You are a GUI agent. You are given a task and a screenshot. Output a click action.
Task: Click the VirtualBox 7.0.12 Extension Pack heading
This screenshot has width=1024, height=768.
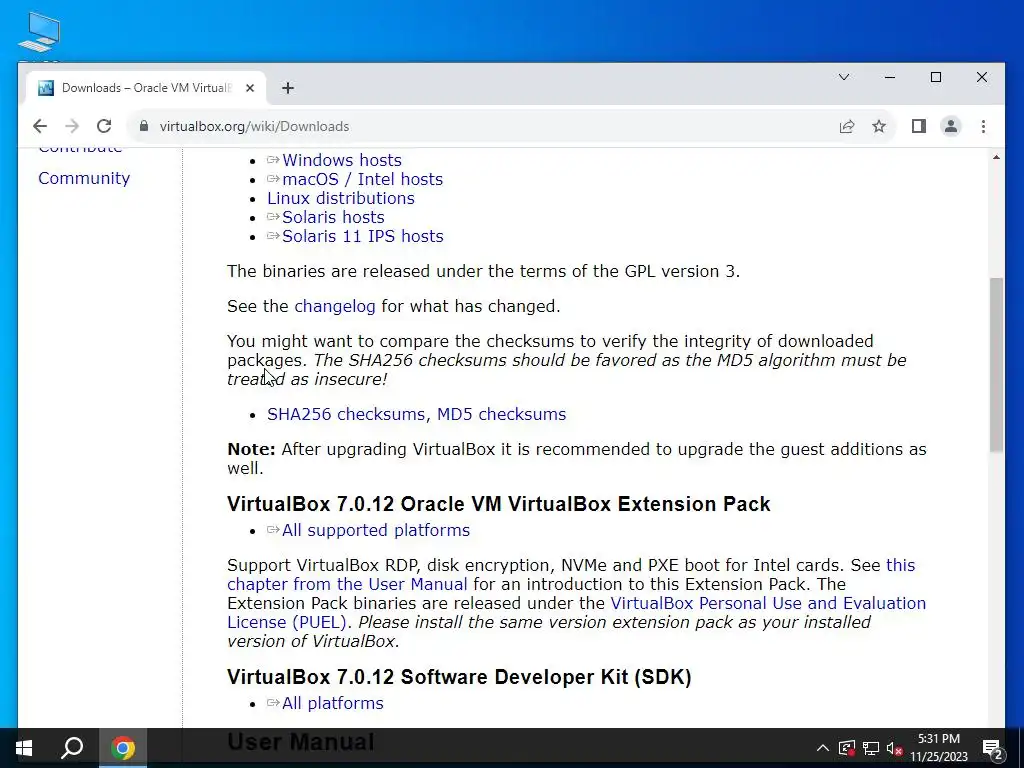[x=499, y=504]
